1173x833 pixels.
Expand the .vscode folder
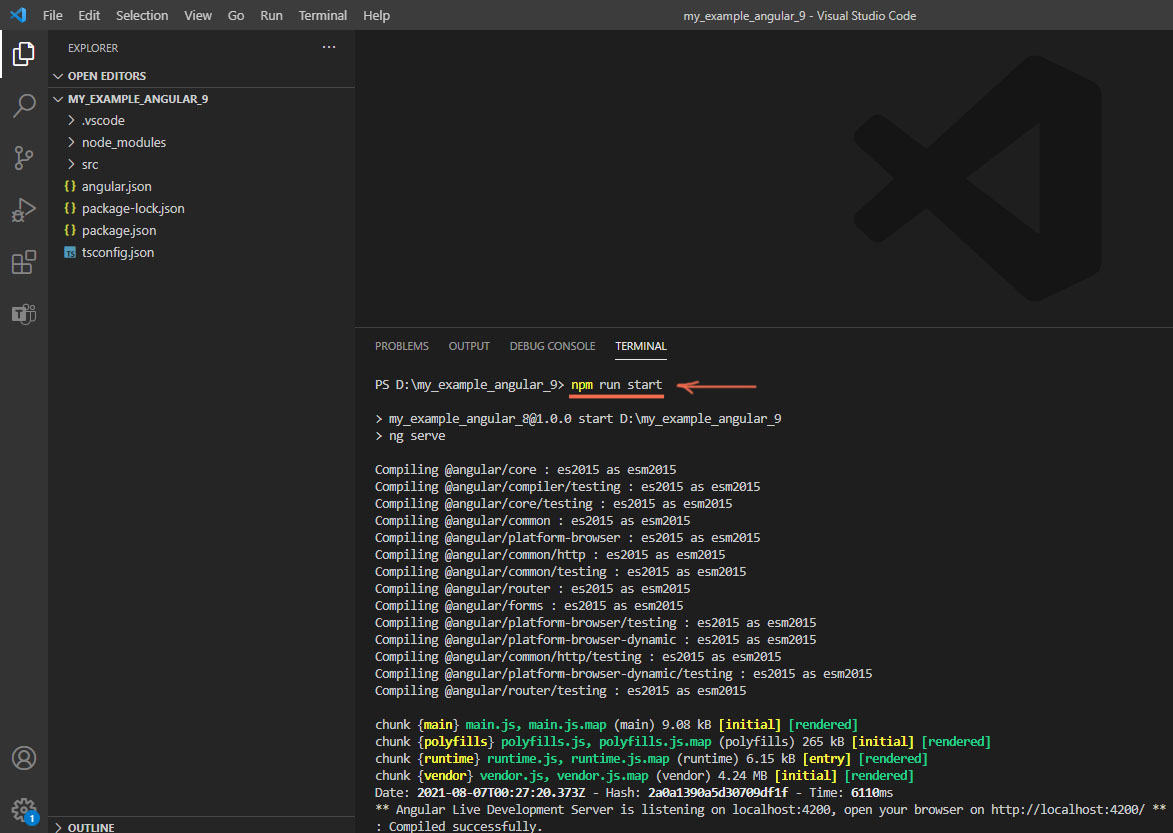click(x=103, y=120)
